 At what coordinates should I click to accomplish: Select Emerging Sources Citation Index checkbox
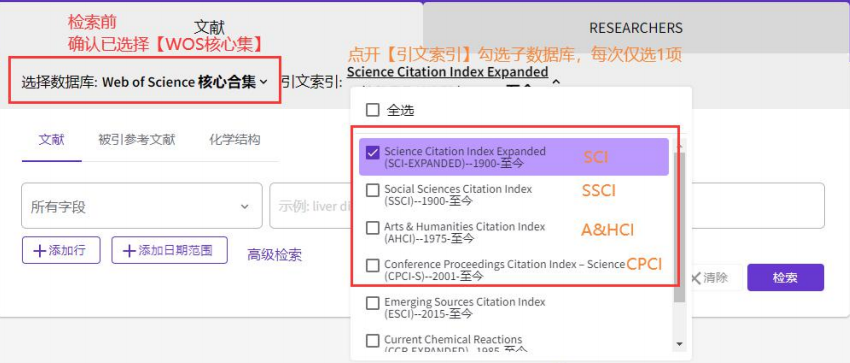point(372,303)
